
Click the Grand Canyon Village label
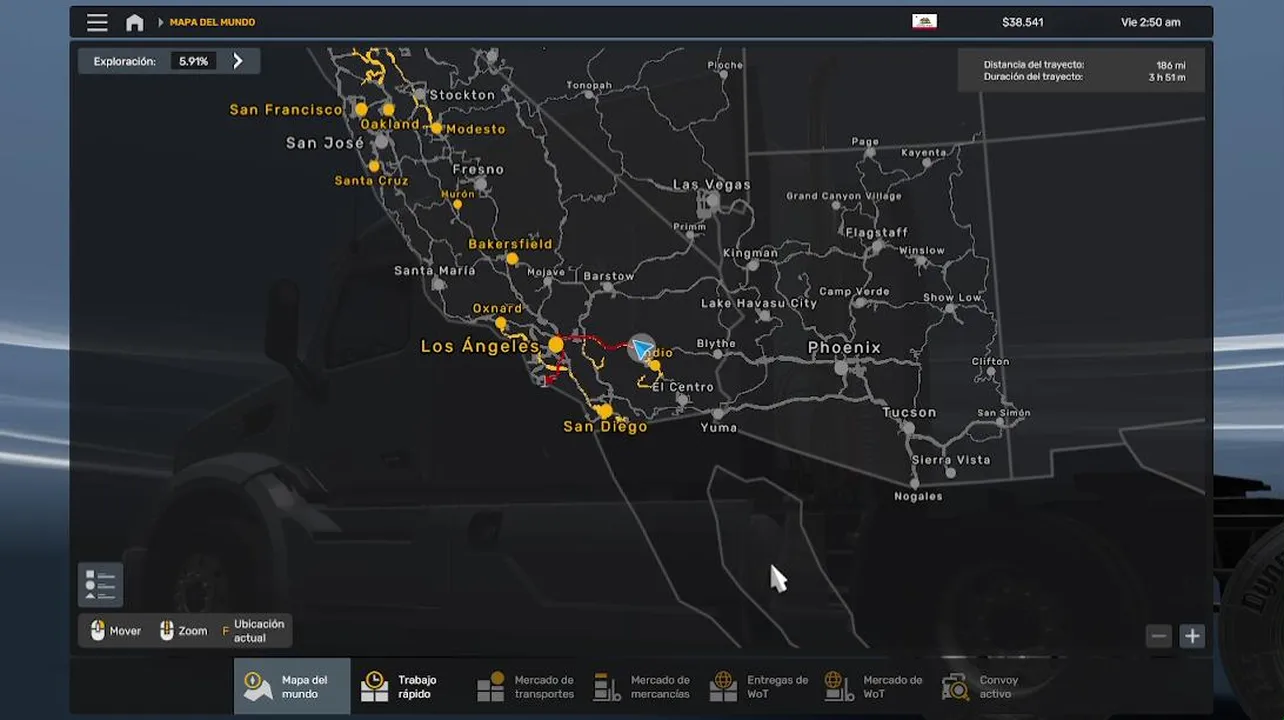pos(844,196)
